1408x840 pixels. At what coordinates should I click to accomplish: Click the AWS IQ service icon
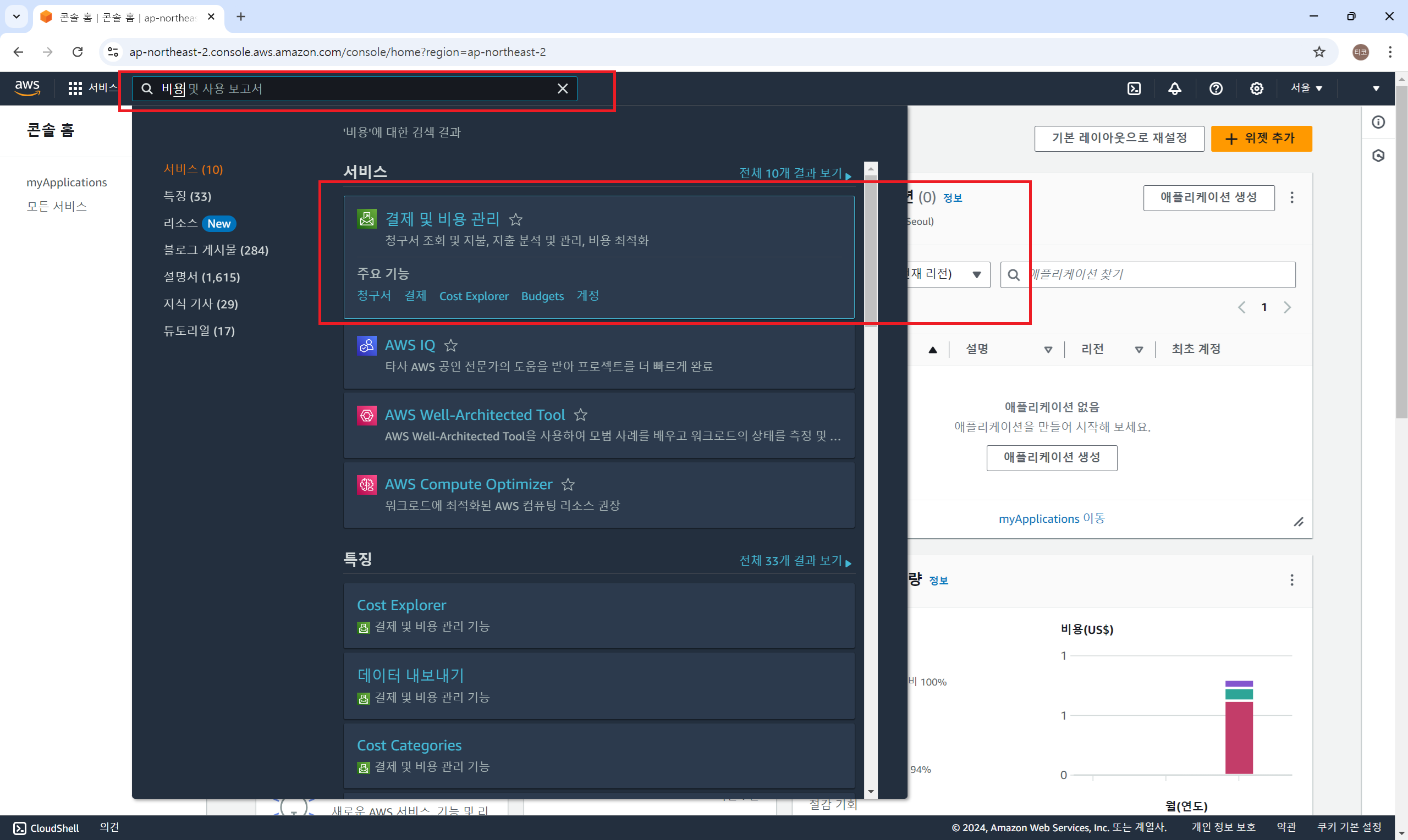point(366,345)
